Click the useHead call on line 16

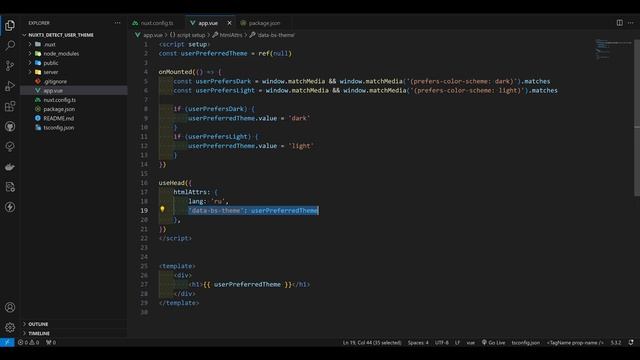[x=172, y=183]
